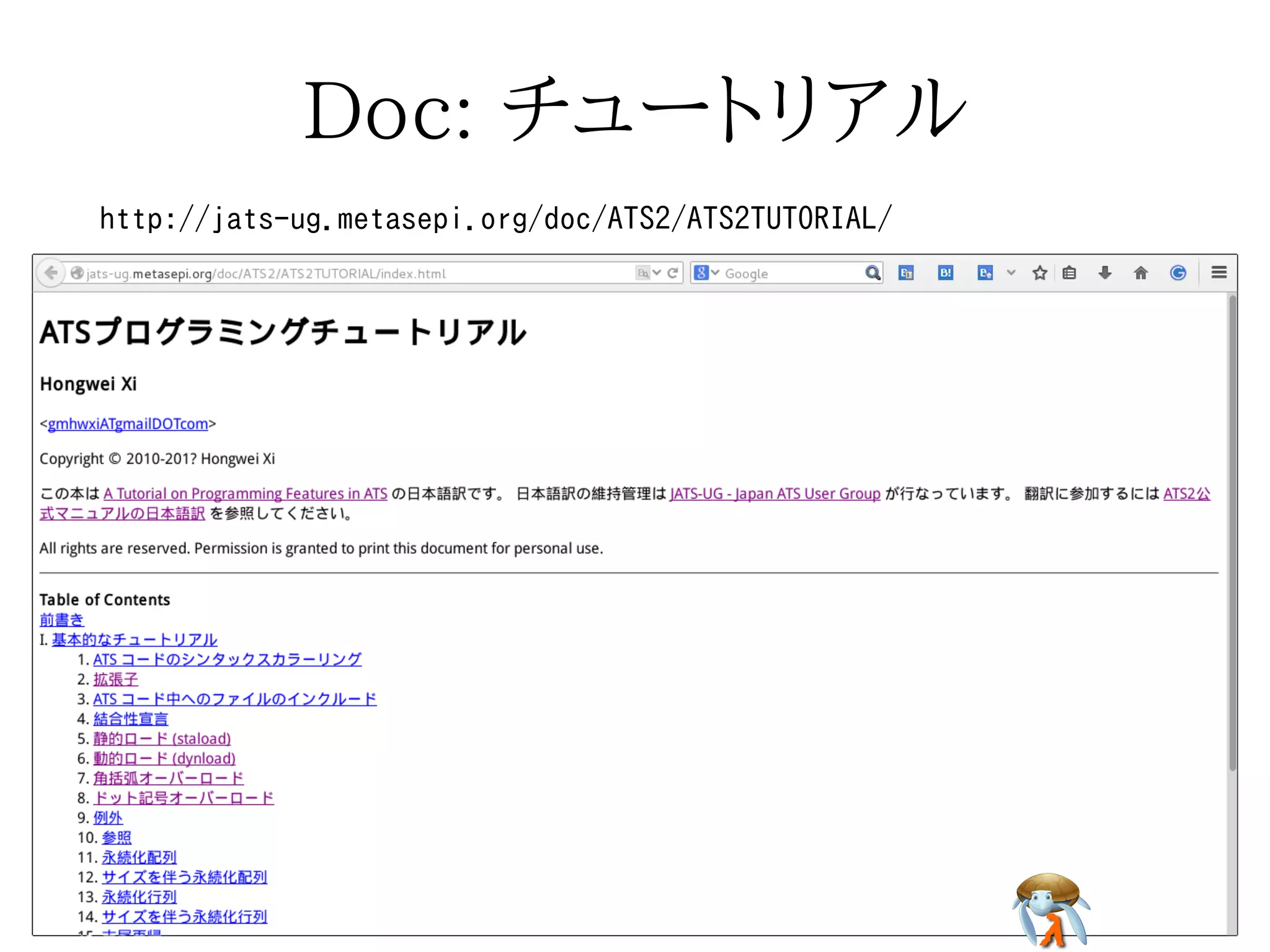Viewport: 1270px width, 952px height.
Task: Click the All rights are reserved sentence
Action: tap(321, 549)
